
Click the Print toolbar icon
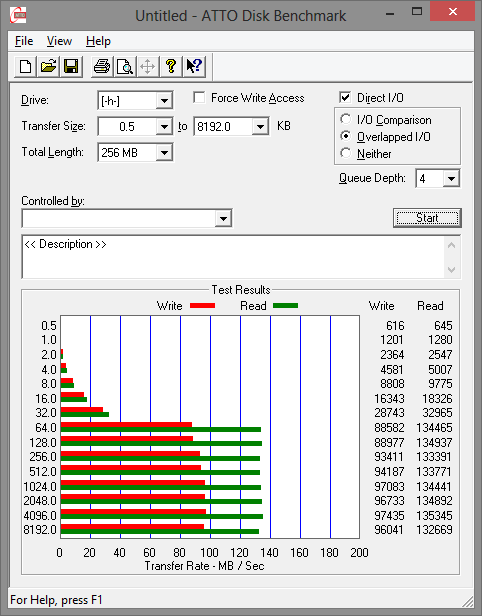tap(102, 66)
